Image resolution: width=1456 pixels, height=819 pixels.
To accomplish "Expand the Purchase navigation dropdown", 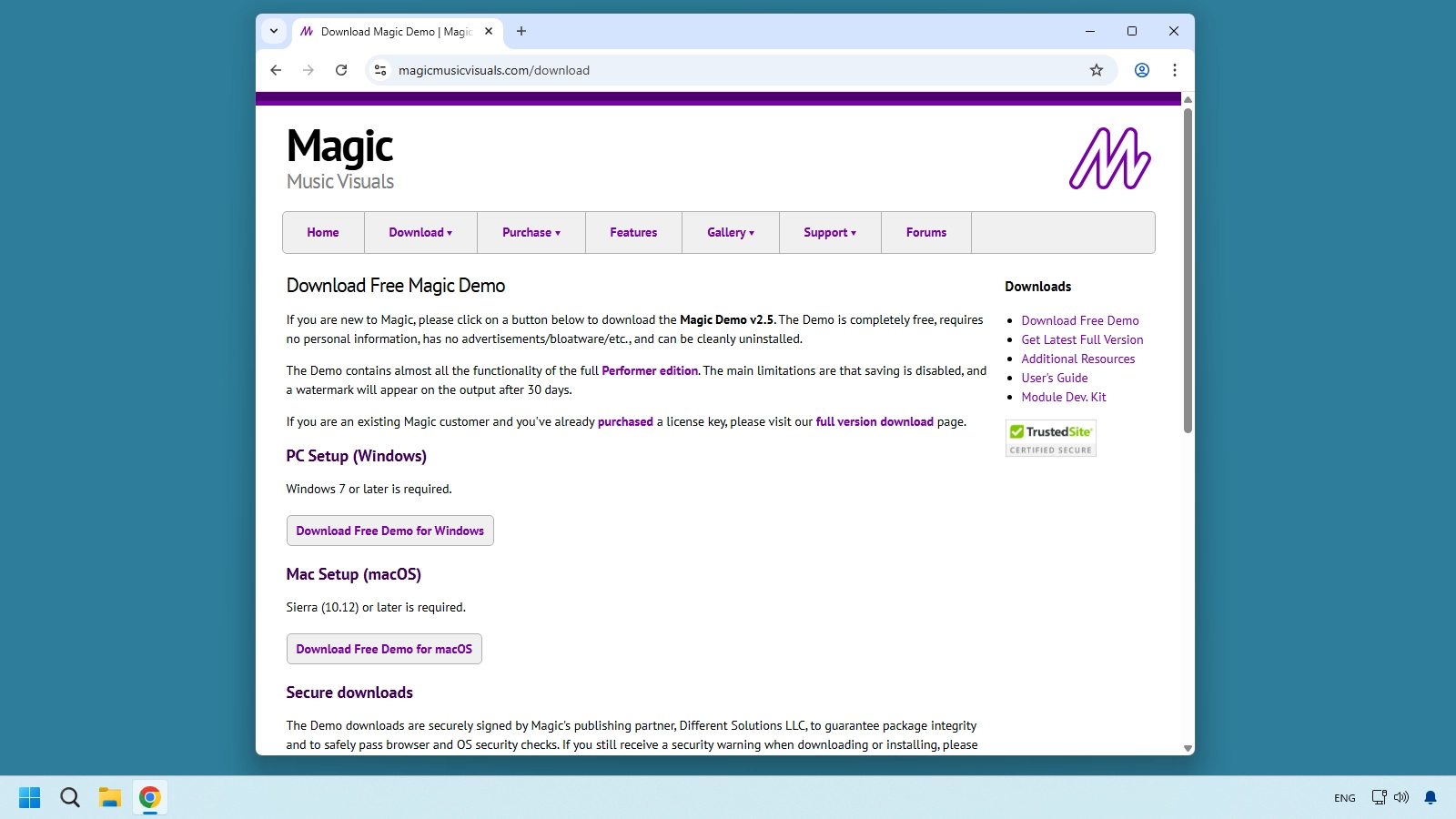I will (531, 233).
